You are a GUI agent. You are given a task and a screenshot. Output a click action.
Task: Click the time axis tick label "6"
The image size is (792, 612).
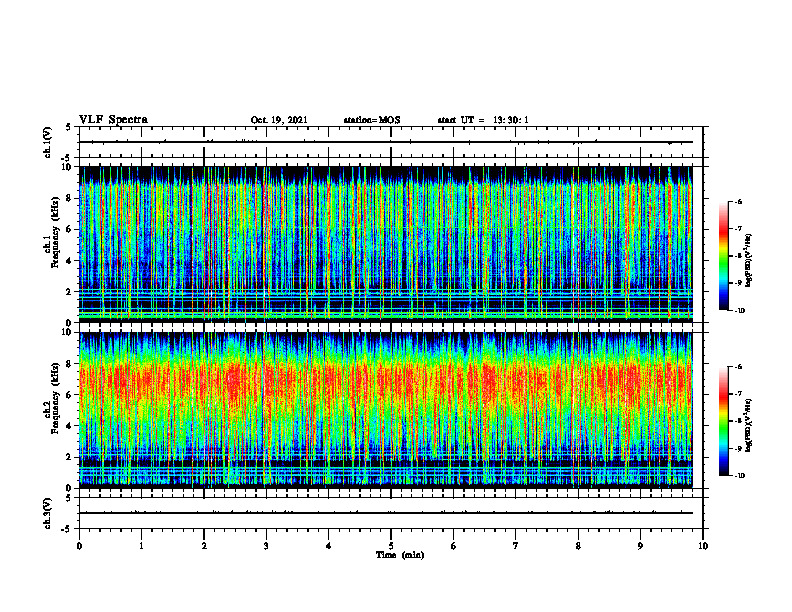[454, 546]
